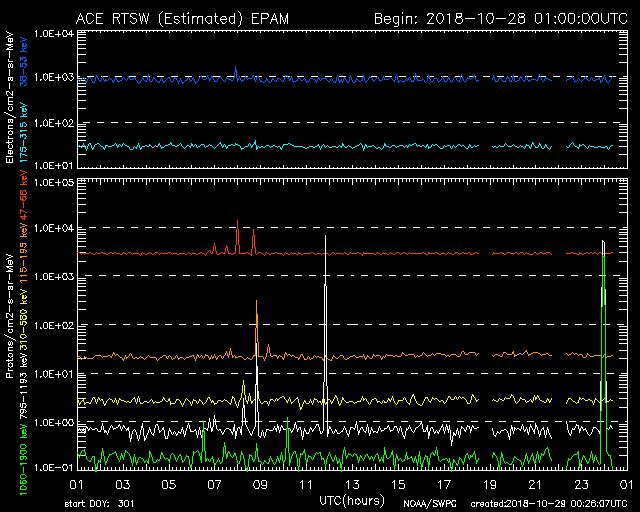640x512 pixels.
Task: Click the hour 13 tick on the time axis
Action: pos(351,483)
